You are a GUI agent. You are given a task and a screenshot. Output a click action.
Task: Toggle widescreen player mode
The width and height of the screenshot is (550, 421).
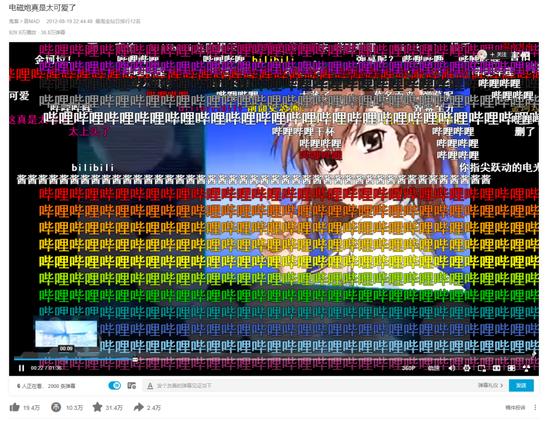tap(496, 368)
